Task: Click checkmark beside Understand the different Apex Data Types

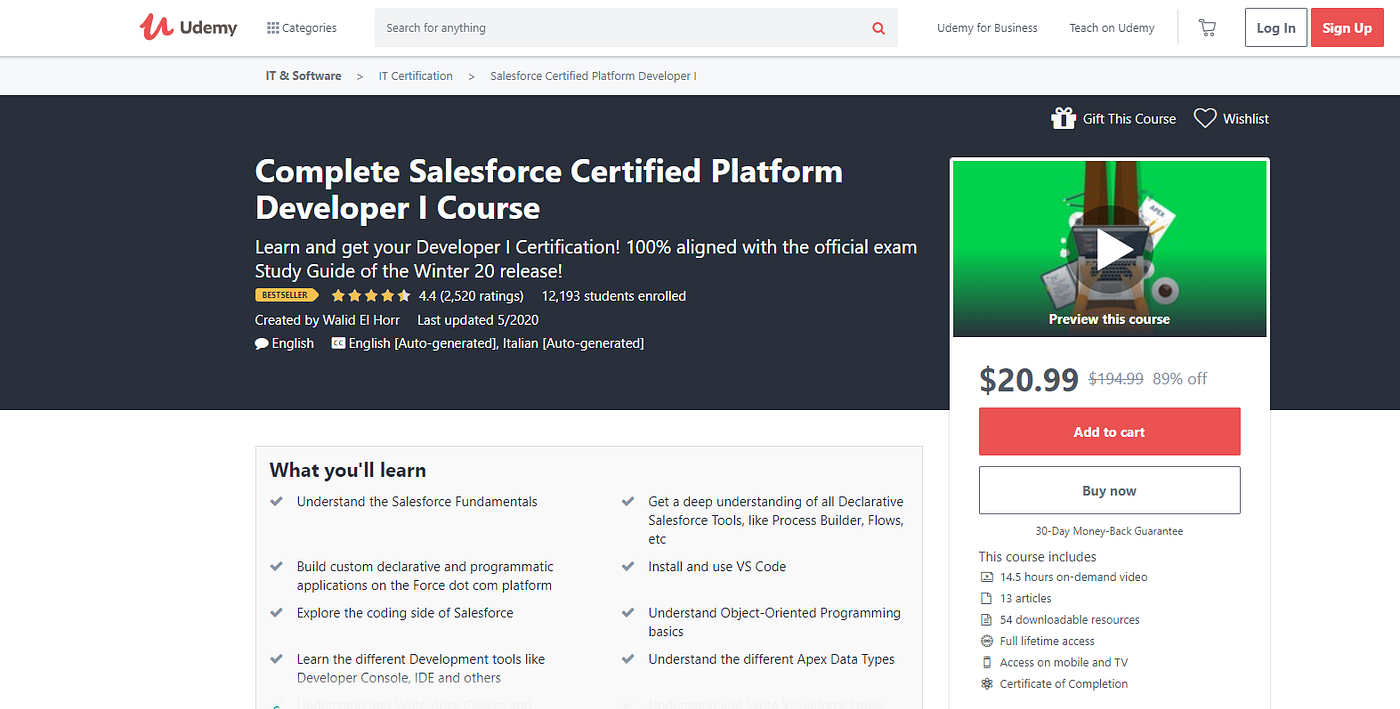Action: tap(628, 660)
